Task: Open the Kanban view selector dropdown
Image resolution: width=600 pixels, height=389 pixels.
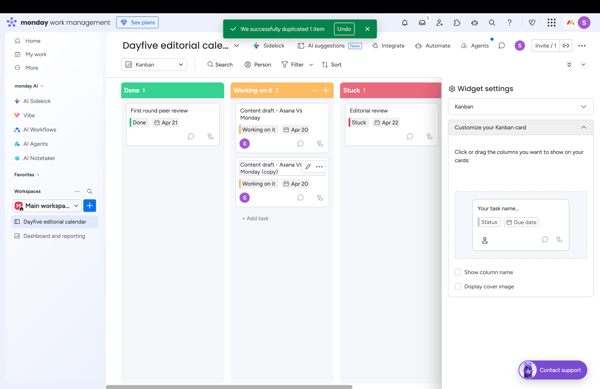Action: (x=154, y=65)
